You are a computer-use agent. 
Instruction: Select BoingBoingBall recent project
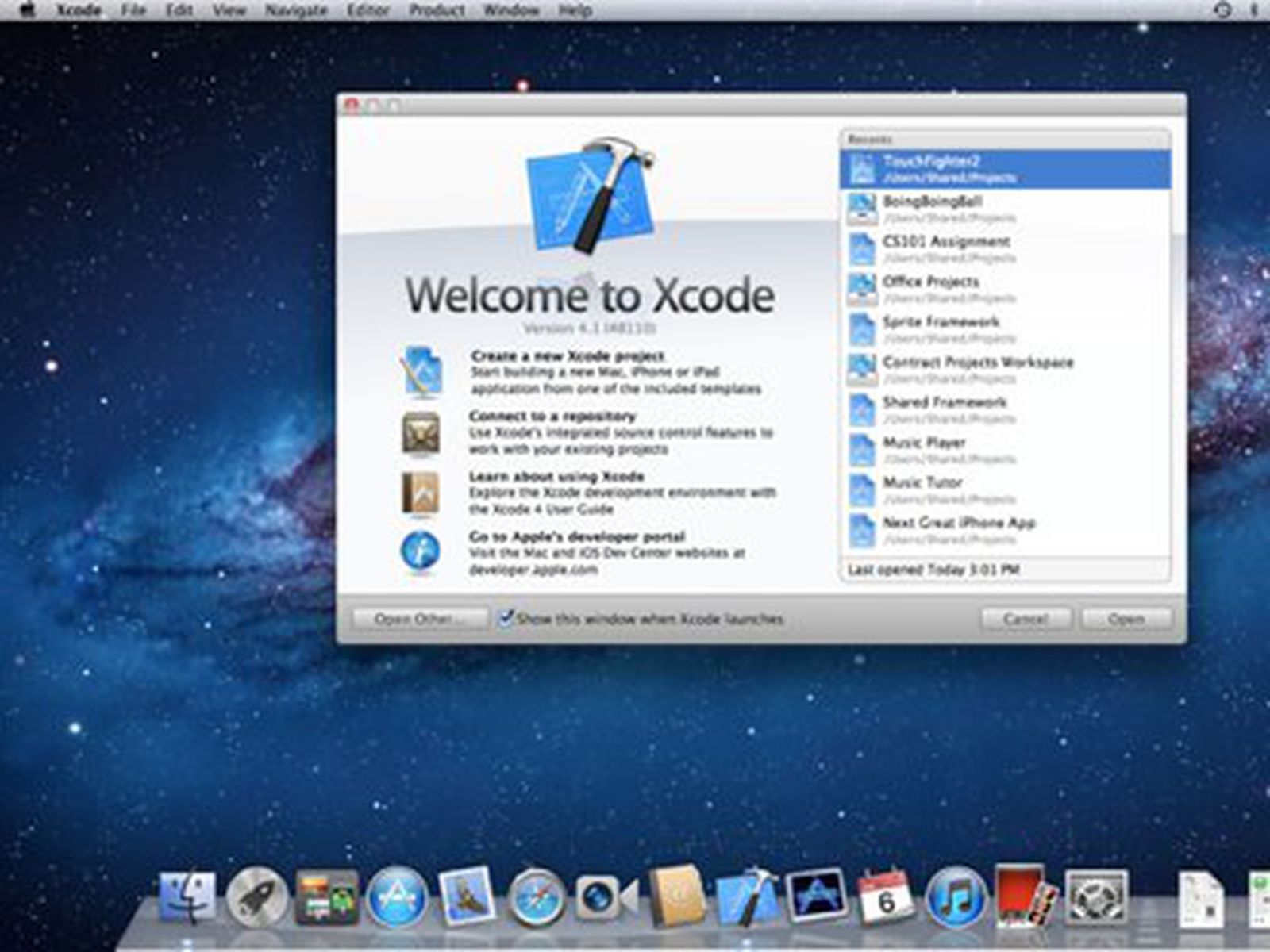click(1005, 209)
